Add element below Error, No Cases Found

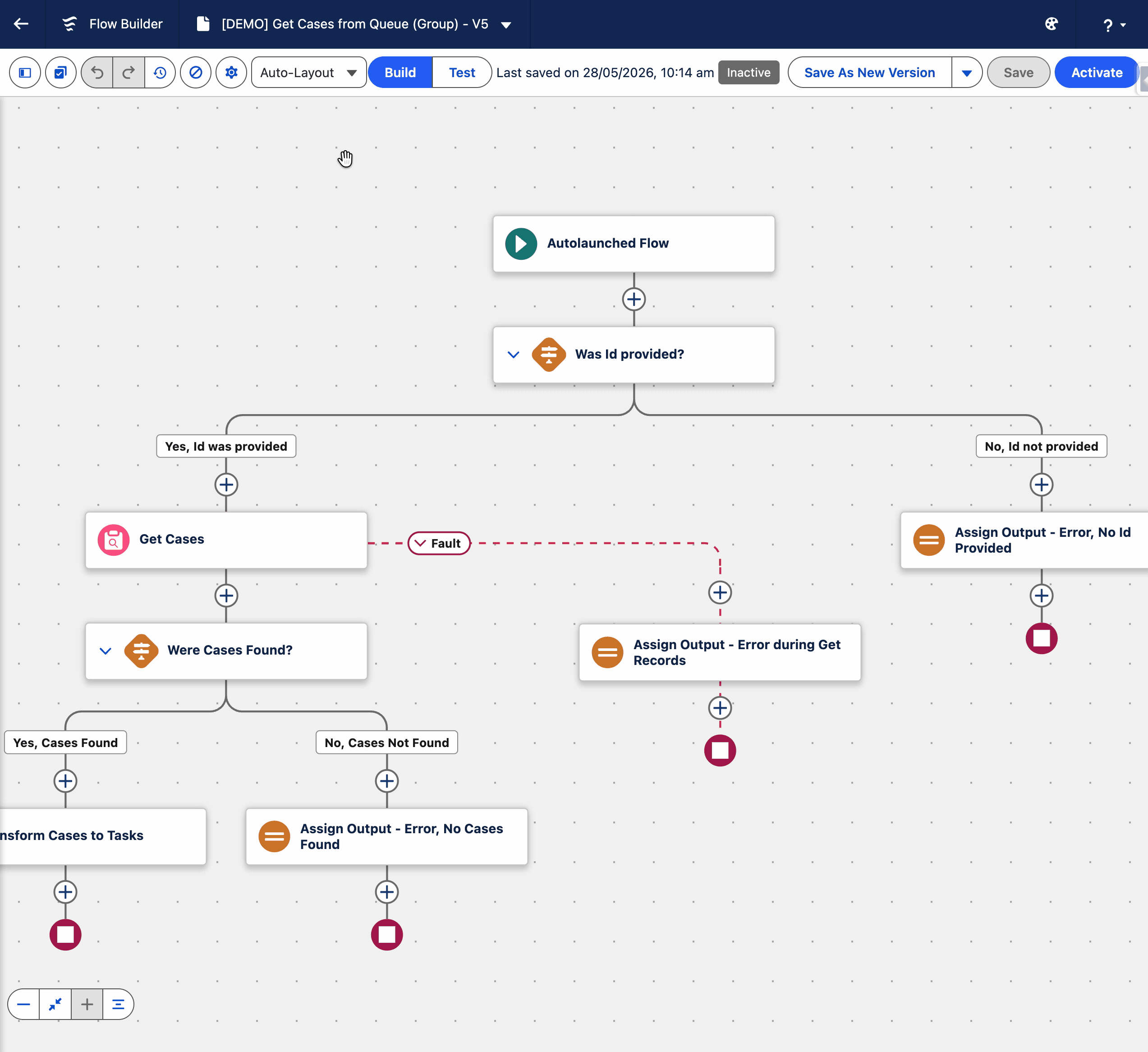point(387,891)
